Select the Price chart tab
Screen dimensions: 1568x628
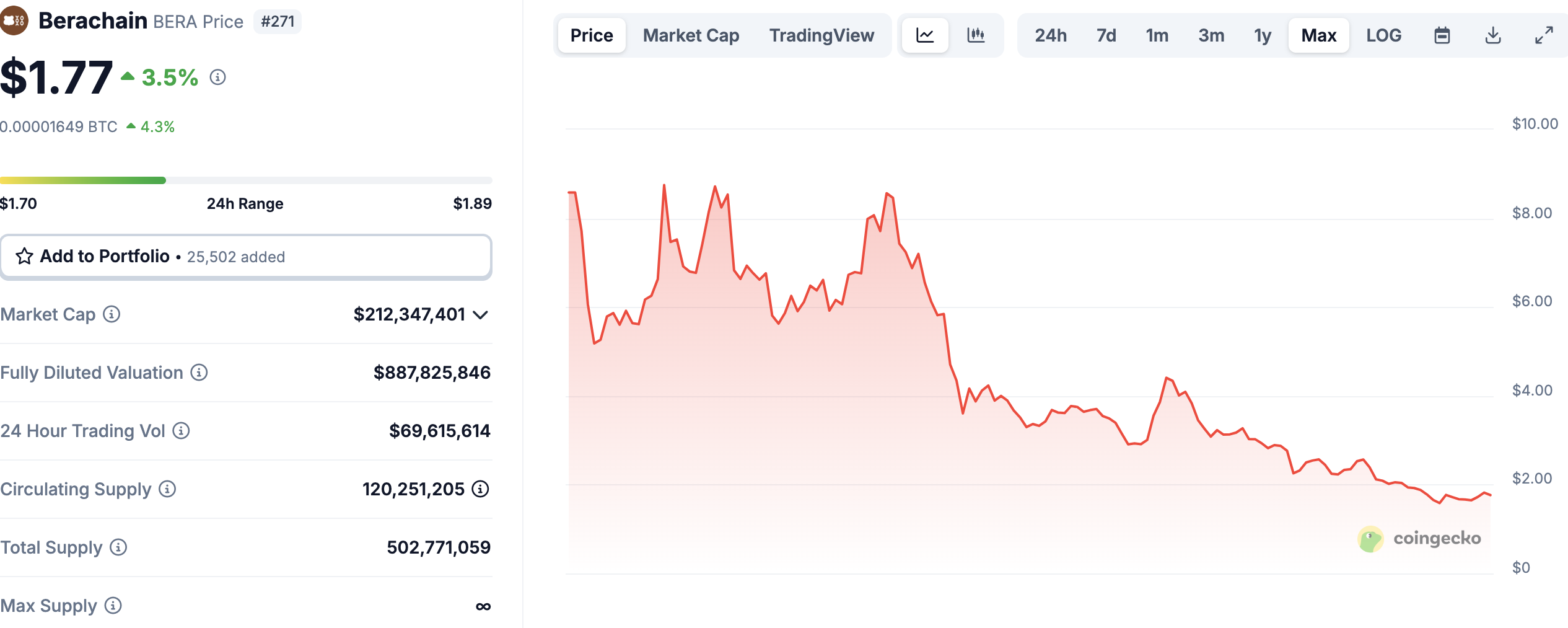592,35
